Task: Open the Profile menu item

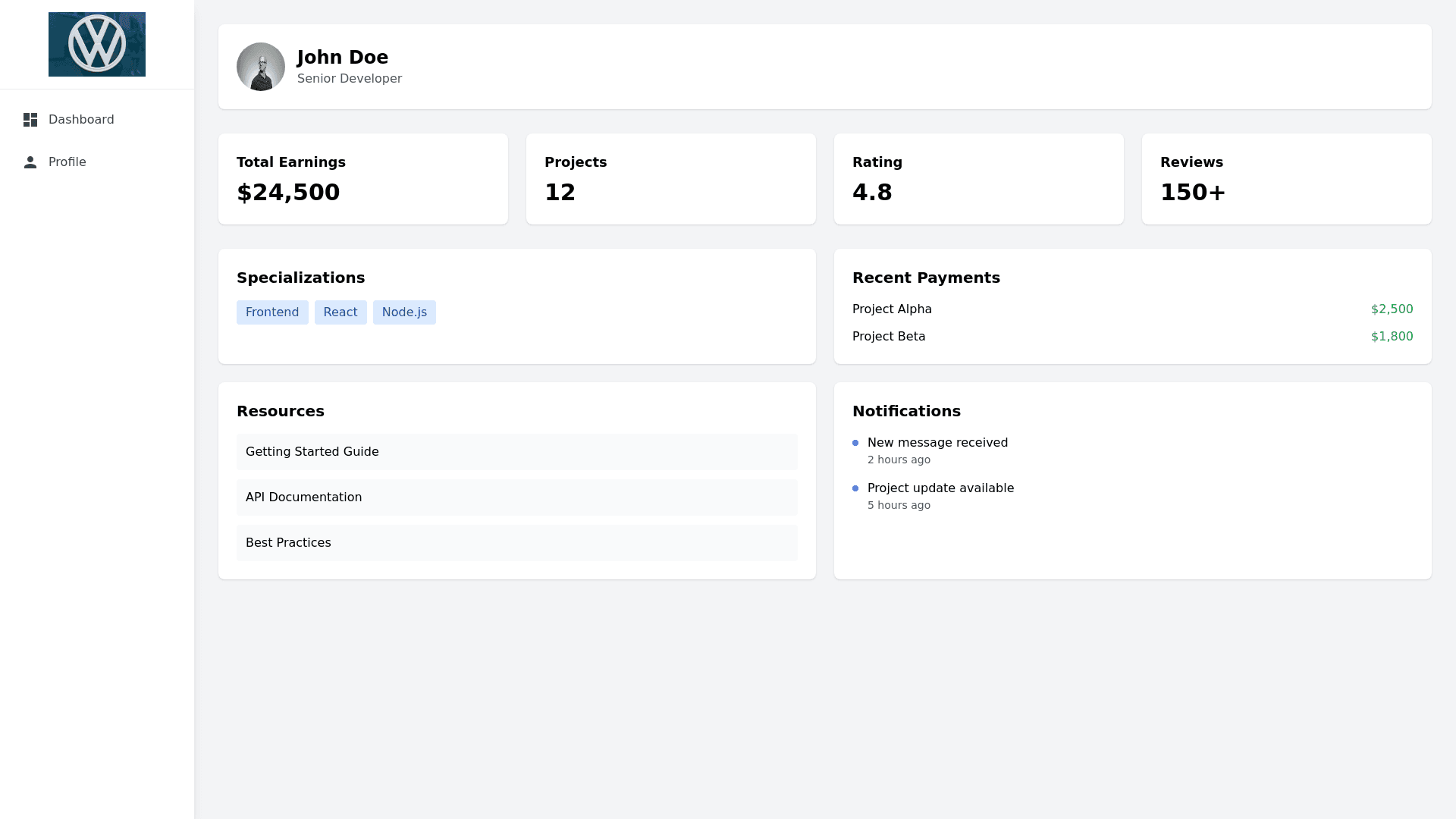Action: (67, 162)
